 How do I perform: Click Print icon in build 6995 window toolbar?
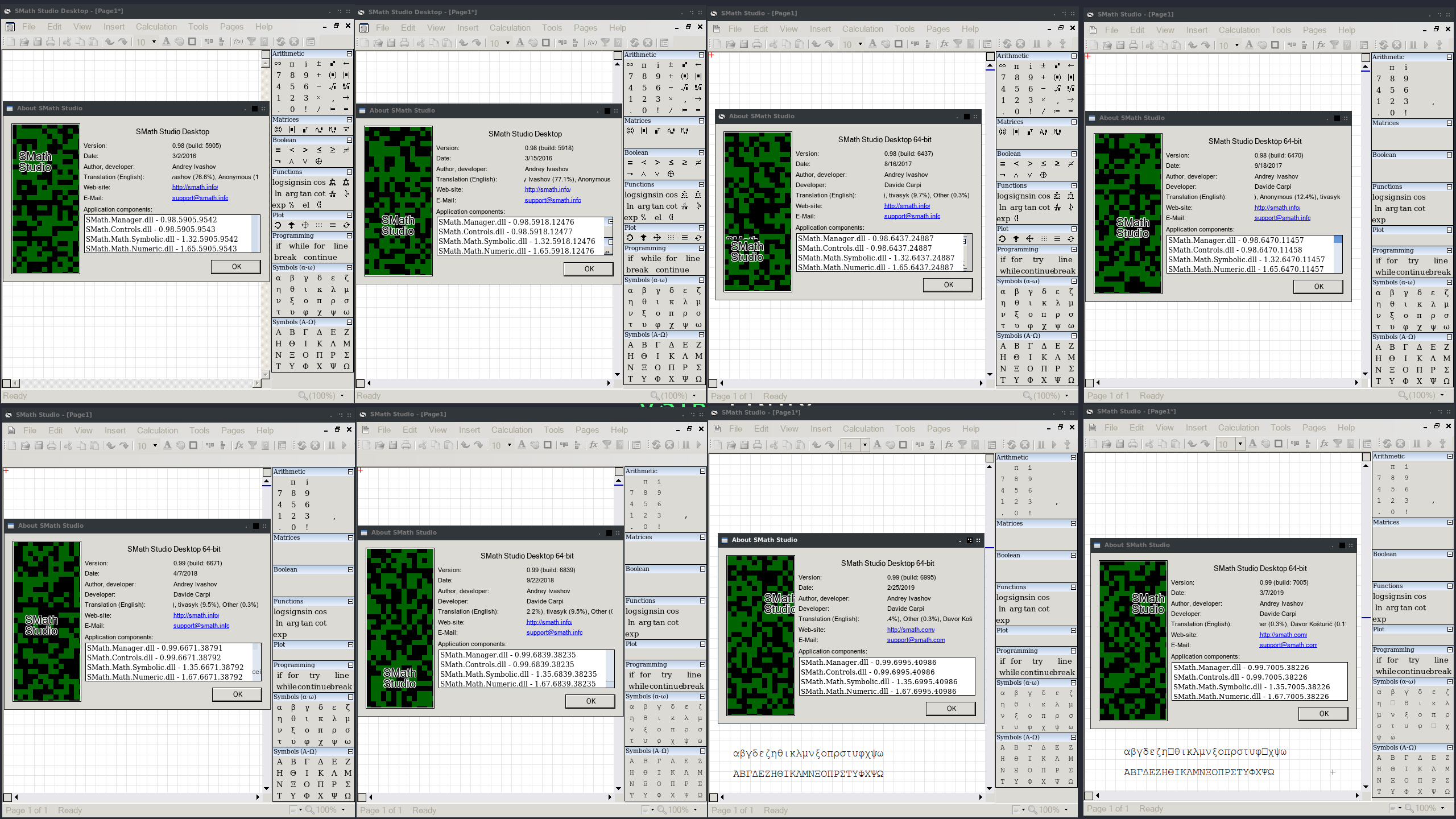pyautogui.click(x=758, y=445)
